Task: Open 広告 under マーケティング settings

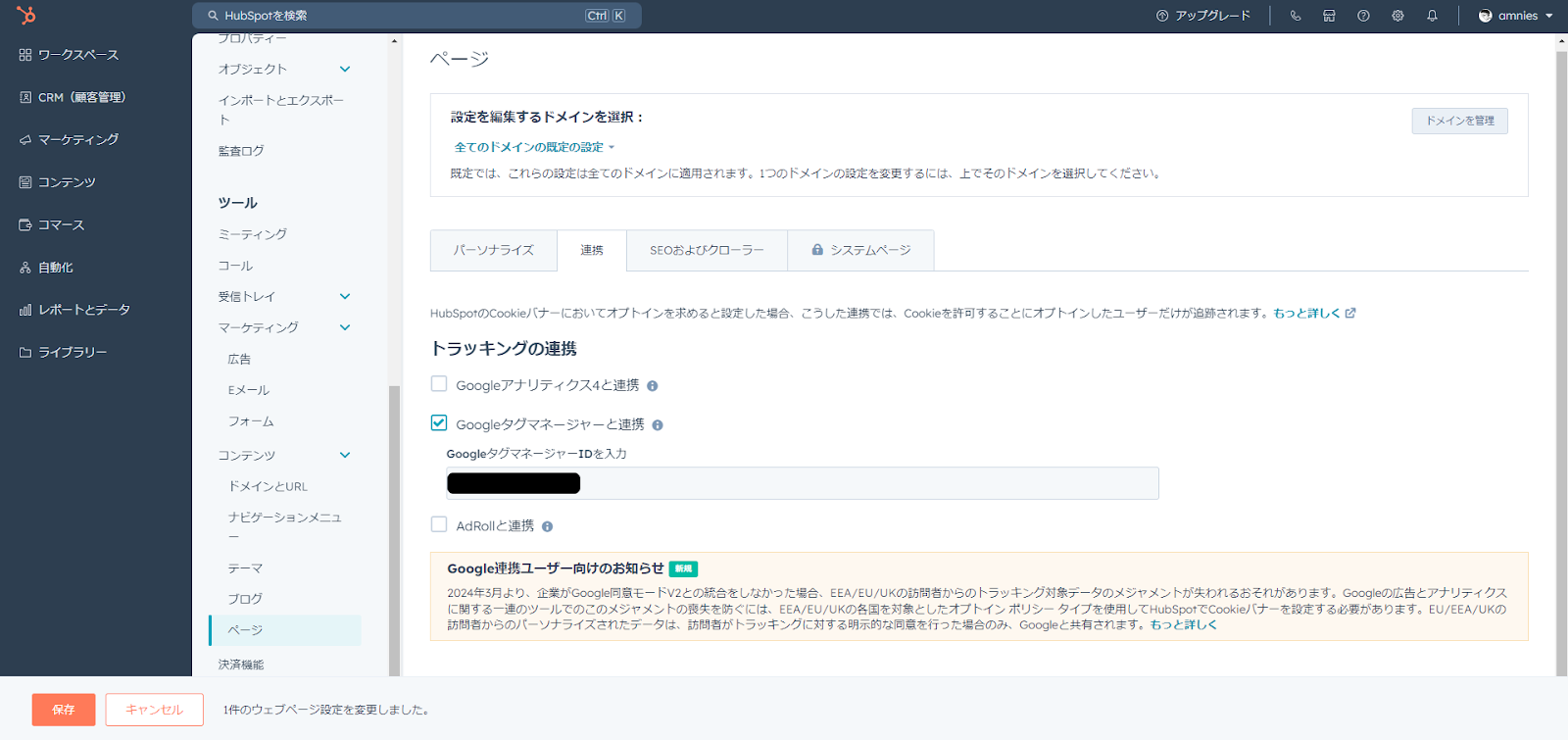Action: (239, 359)
